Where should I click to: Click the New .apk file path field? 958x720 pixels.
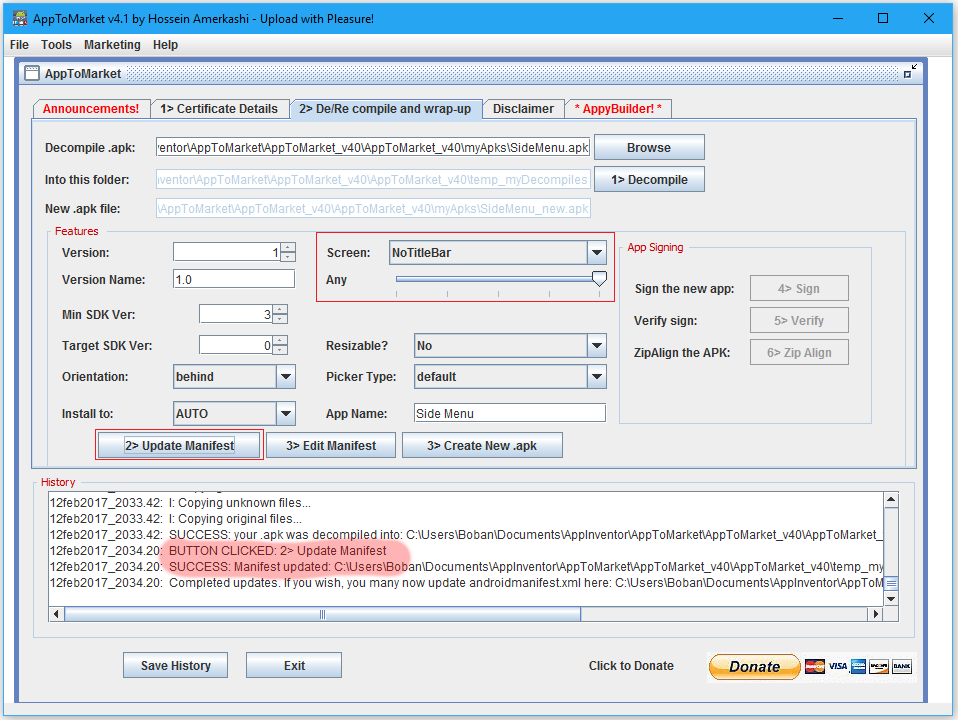tap(373, 208)
